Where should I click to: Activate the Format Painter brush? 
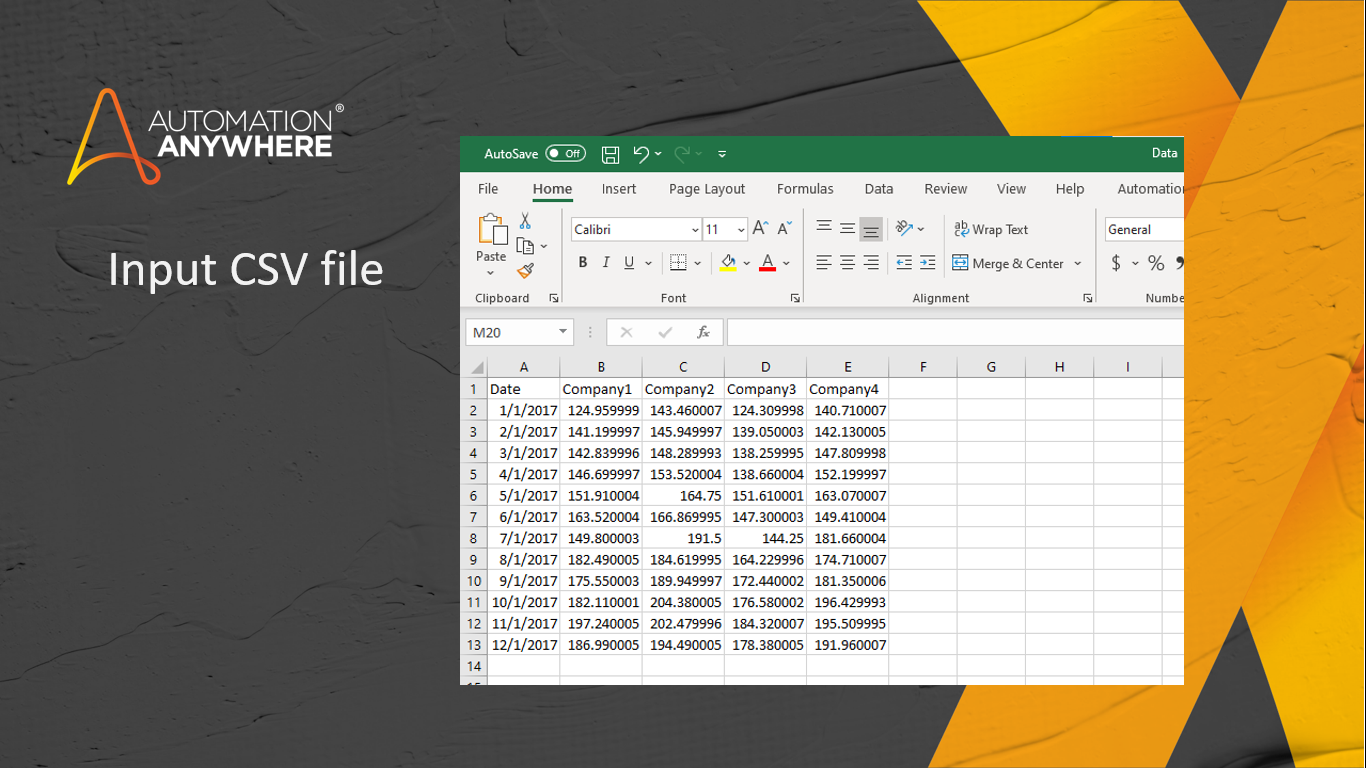coord(525,271)
